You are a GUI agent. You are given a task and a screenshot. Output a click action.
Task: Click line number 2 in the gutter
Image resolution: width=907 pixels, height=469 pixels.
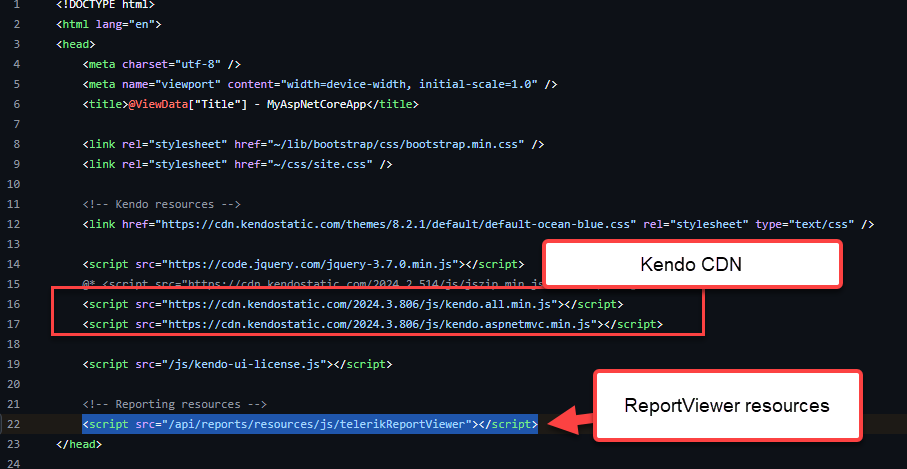pos(17,24)
